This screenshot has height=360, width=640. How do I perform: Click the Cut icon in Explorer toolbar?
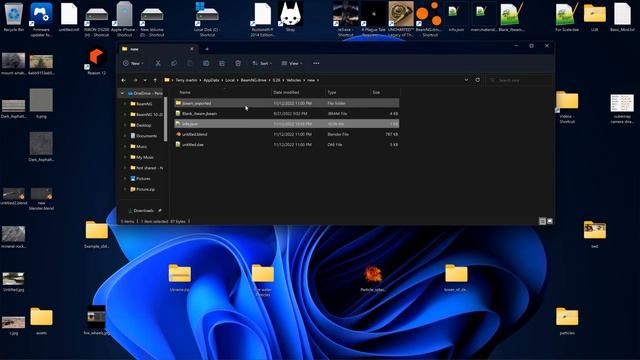[x=158, y=63]
